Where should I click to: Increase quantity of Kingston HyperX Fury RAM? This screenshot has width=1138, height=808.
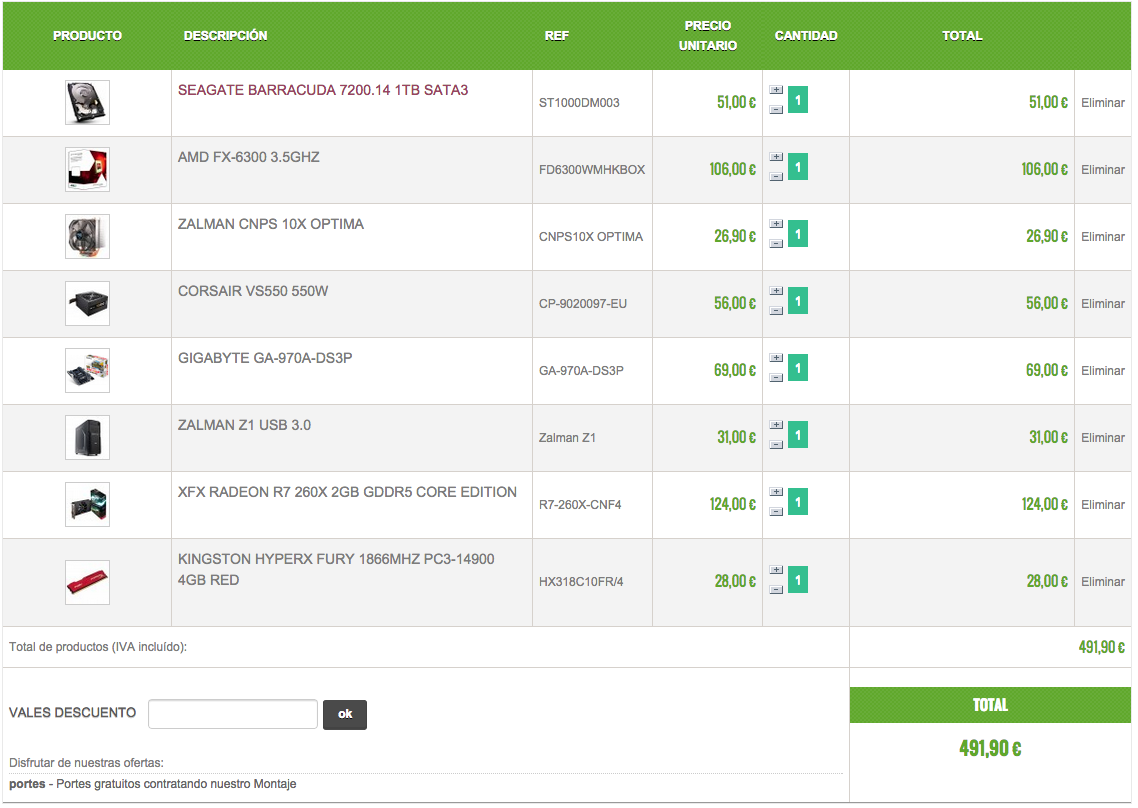click(776, 570)
